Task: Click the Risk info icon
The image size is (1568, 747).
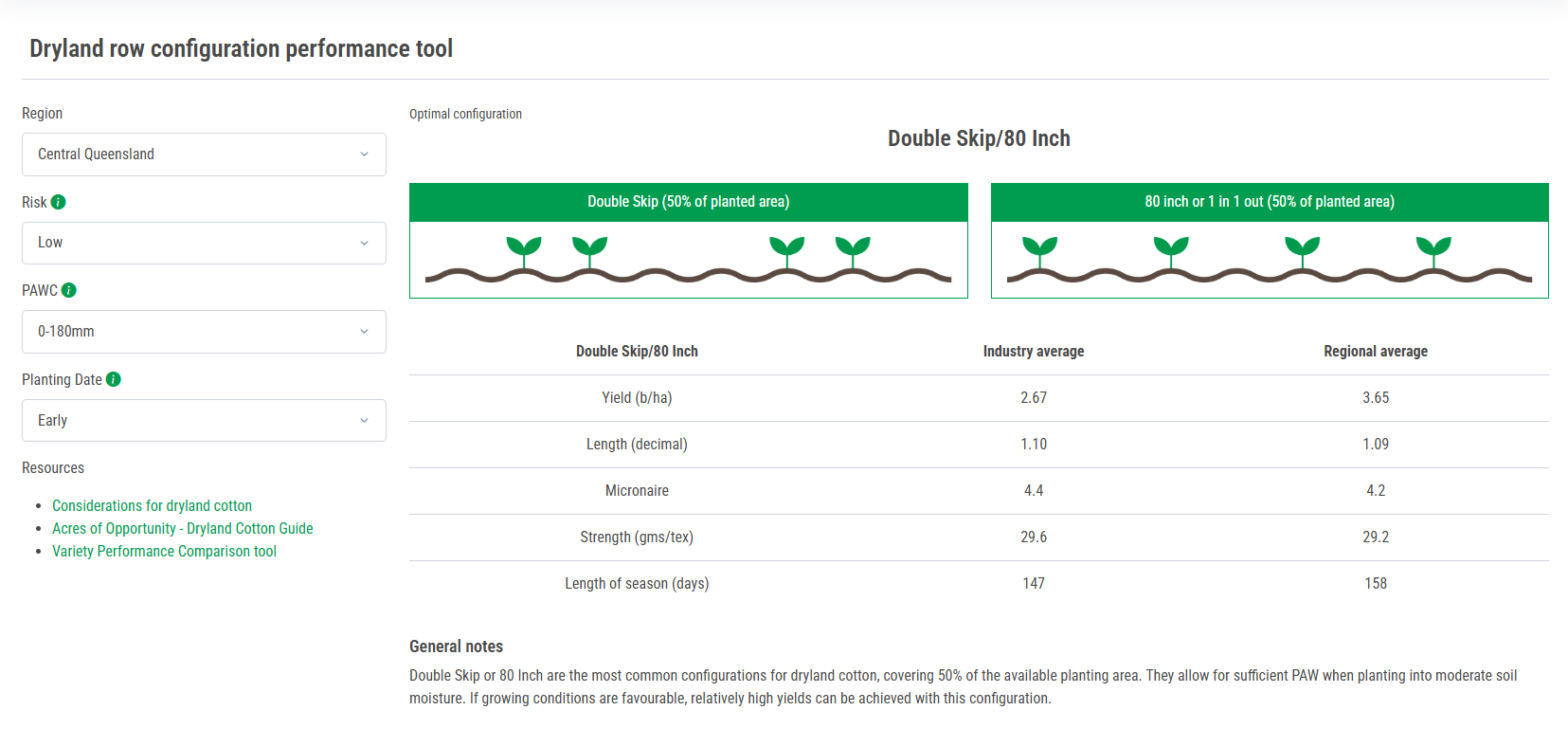Action: [58, 202]
